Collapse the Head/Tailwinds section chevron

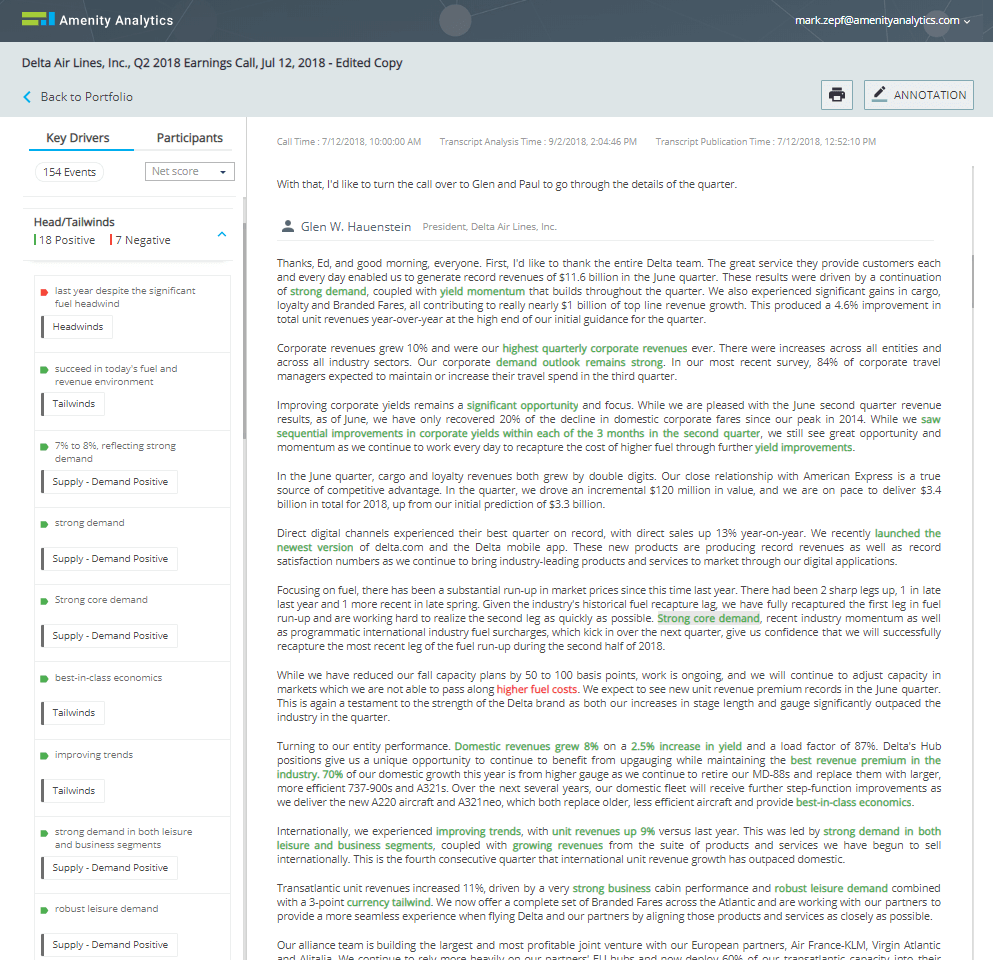point(222,234)
